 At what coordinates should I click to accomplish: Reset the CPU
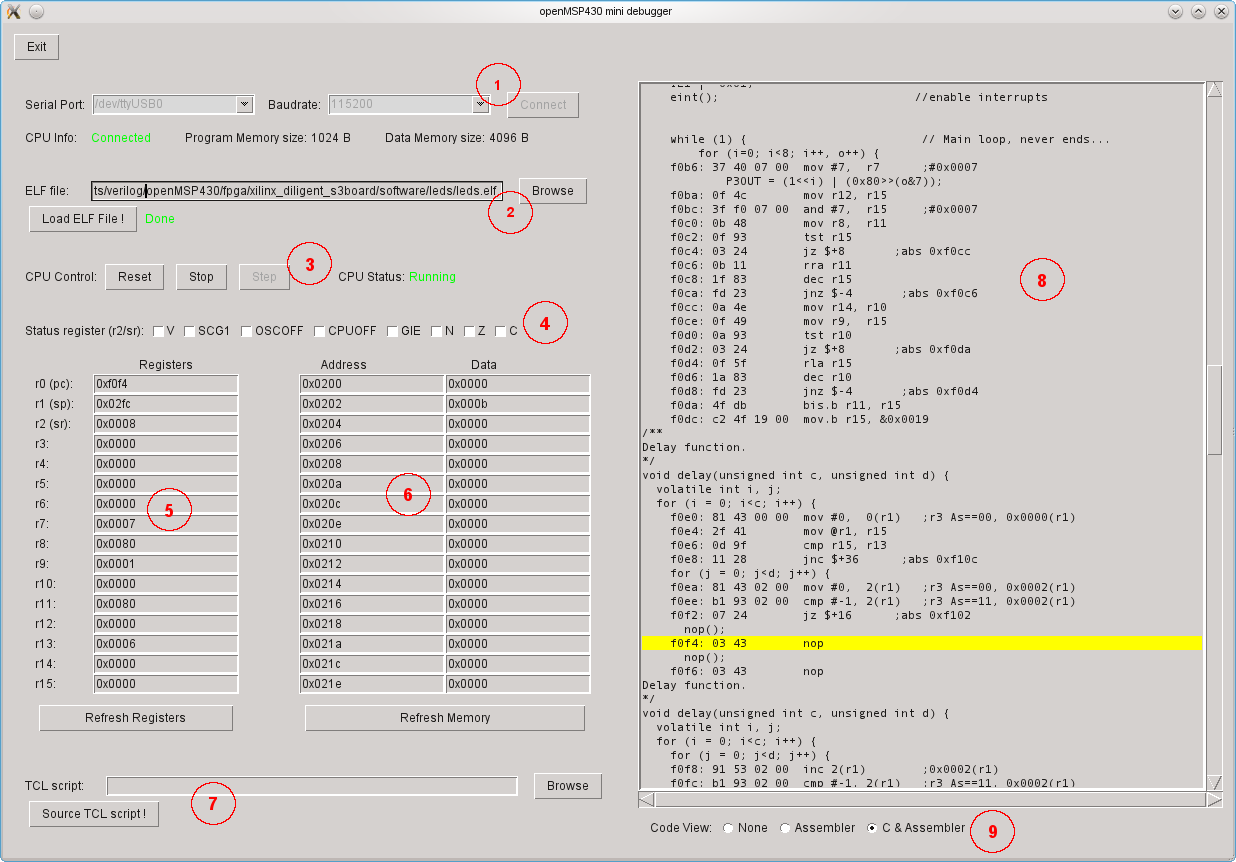(134, 277)
